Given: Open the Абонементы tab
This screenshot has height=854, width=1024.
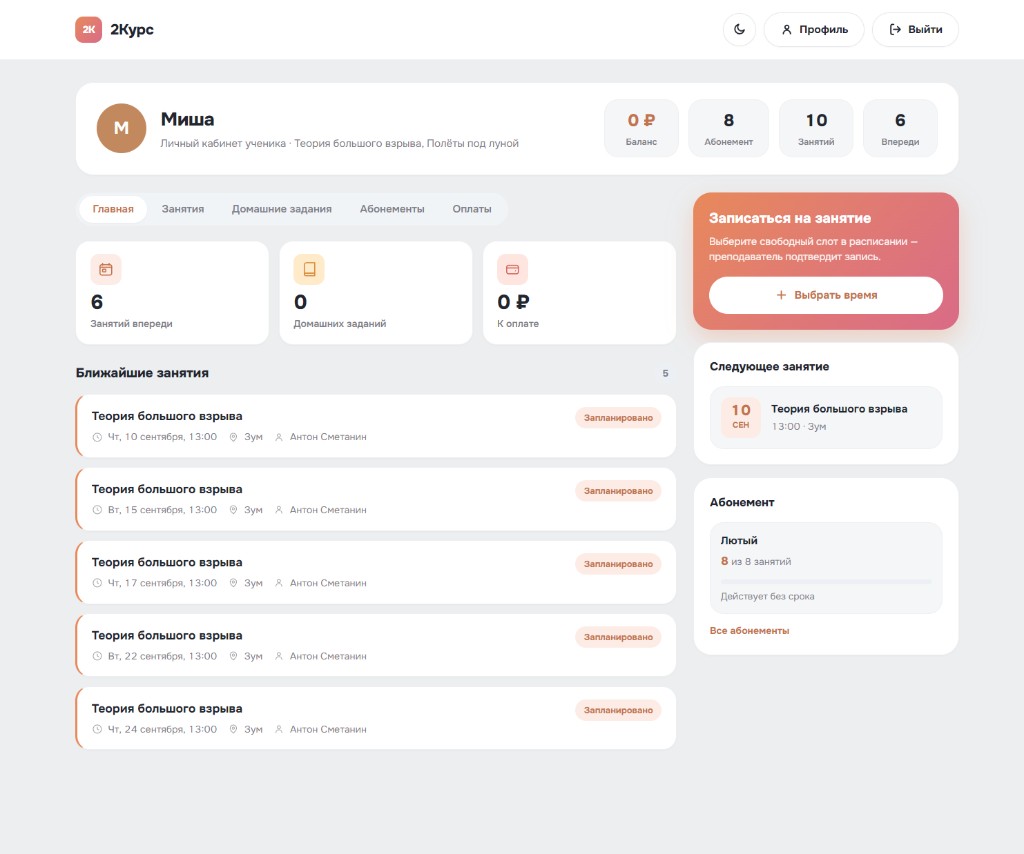Looking at the screenshot, I should click(392, 209).
